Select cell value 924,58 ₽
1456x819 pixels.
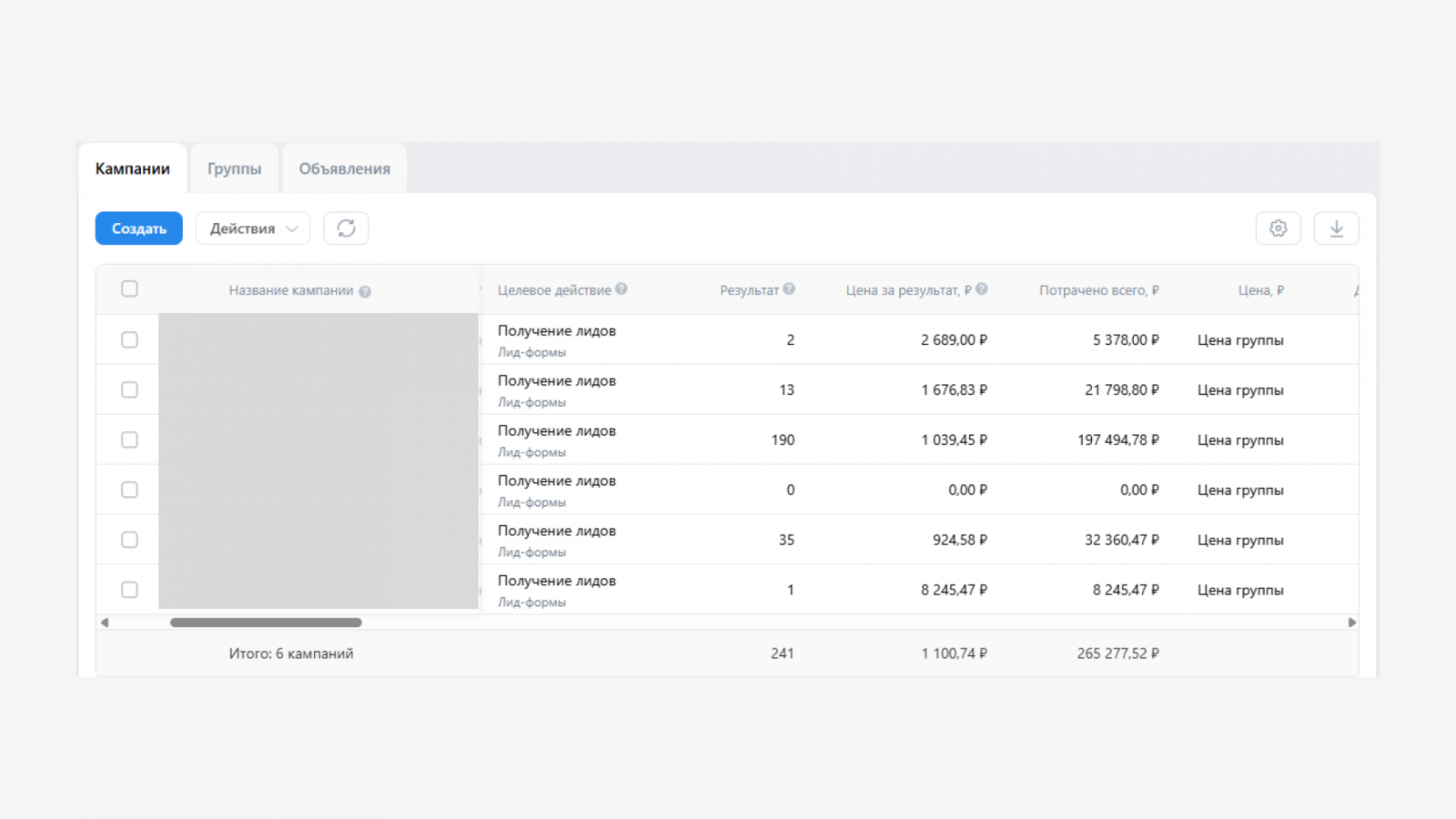(960, 540)
